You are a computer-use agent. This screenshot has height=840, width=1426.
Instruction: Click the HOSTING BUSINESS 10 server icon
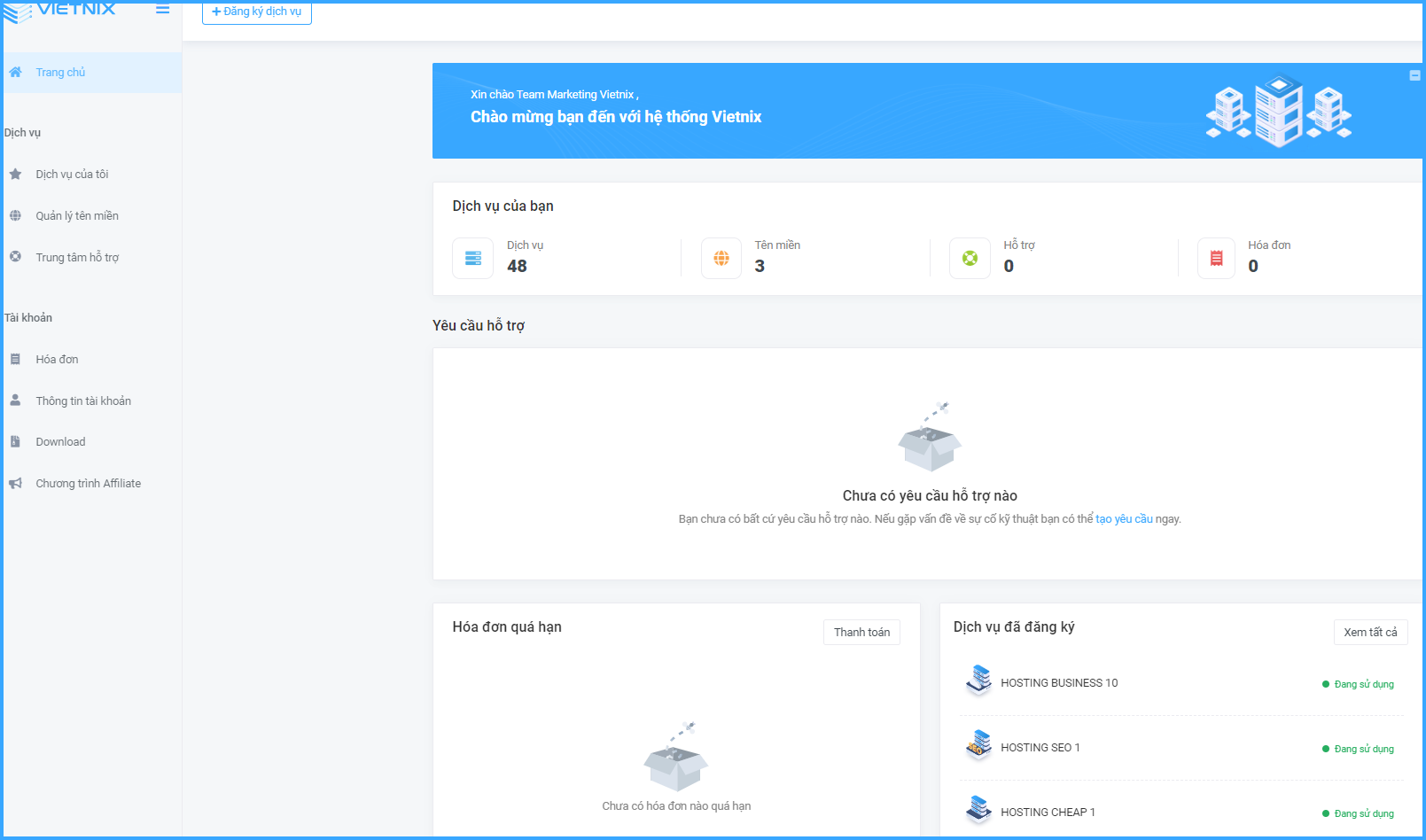(x=978, y=680)
